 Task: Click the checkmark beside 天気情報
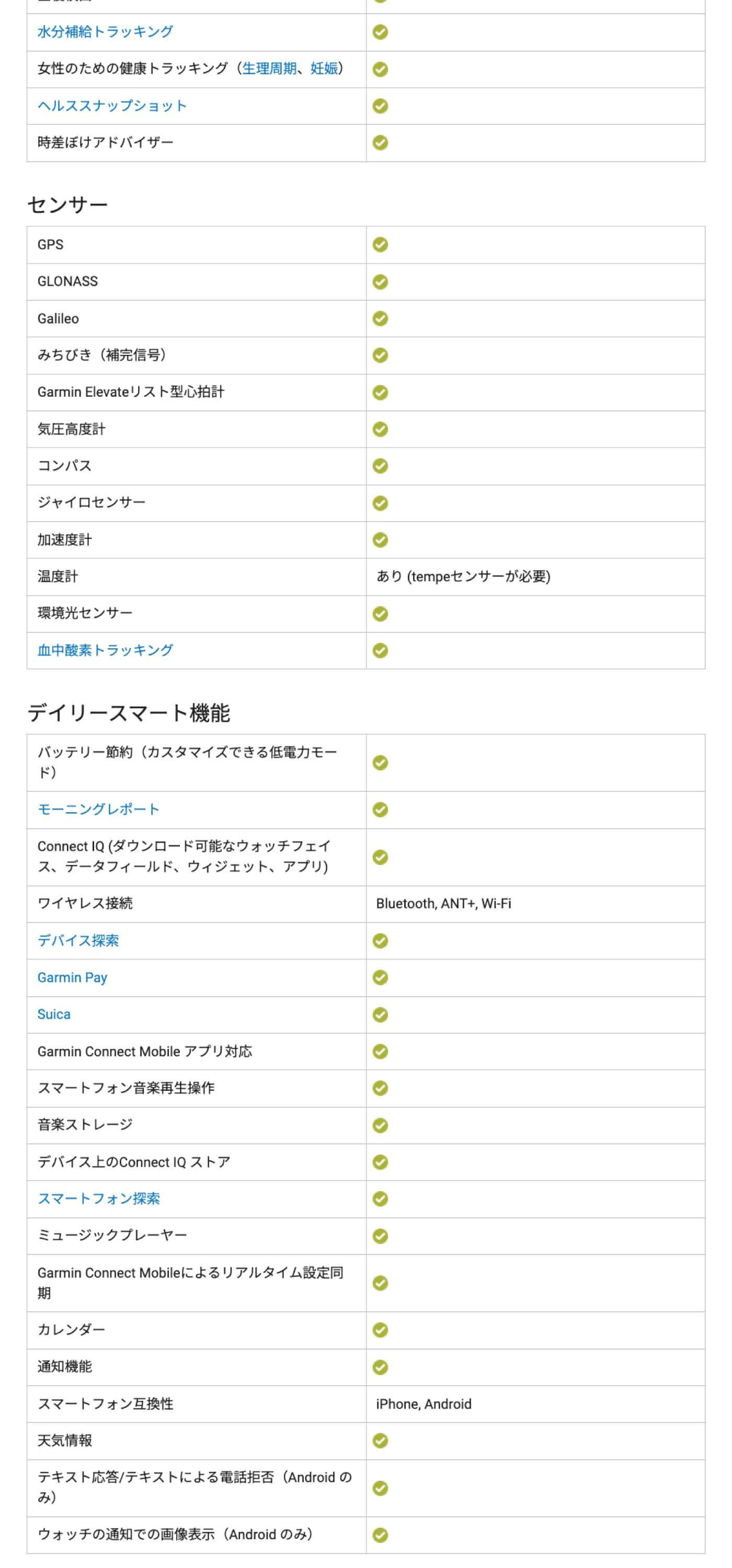click(x=380, y=1441)
